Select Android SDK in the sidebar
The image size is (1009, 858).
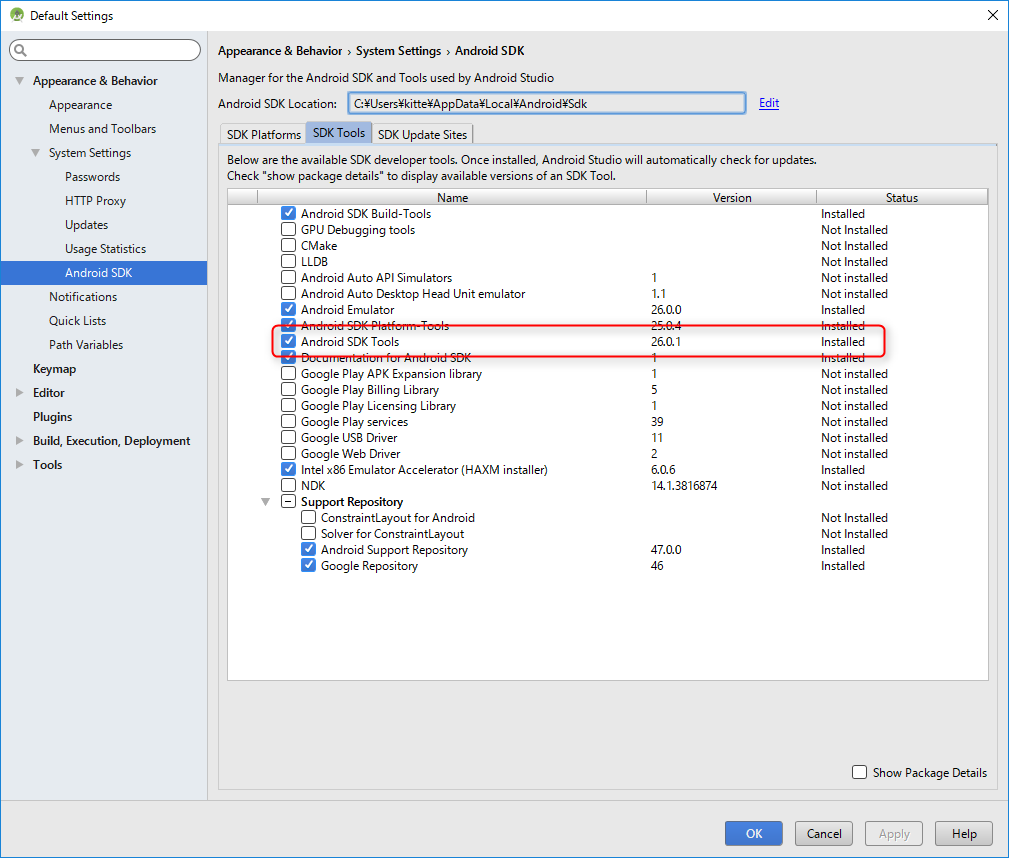104,273
